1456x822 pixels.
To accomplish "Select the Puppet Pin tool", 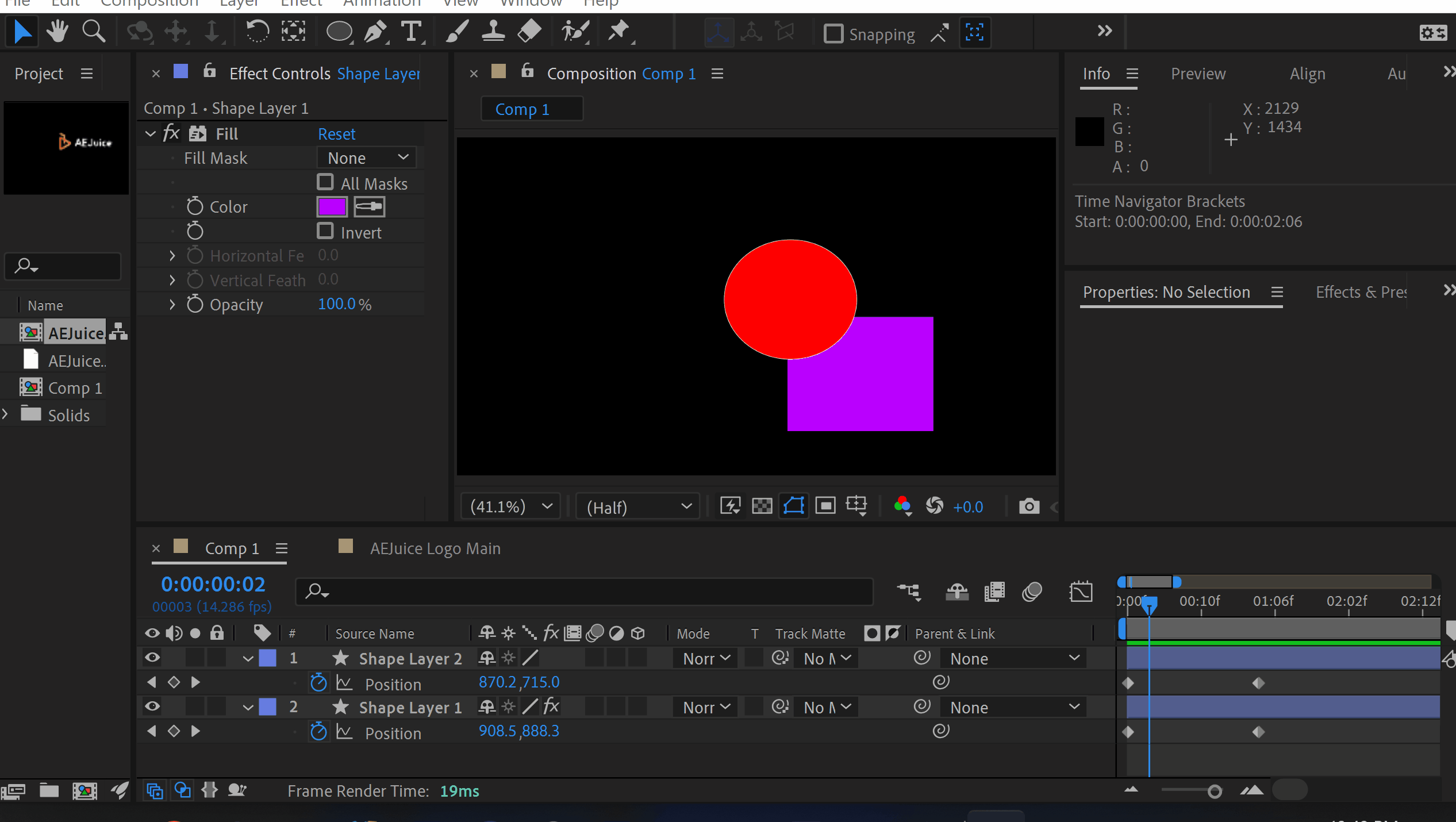I will pyautogui.click(x=620, y=32).
